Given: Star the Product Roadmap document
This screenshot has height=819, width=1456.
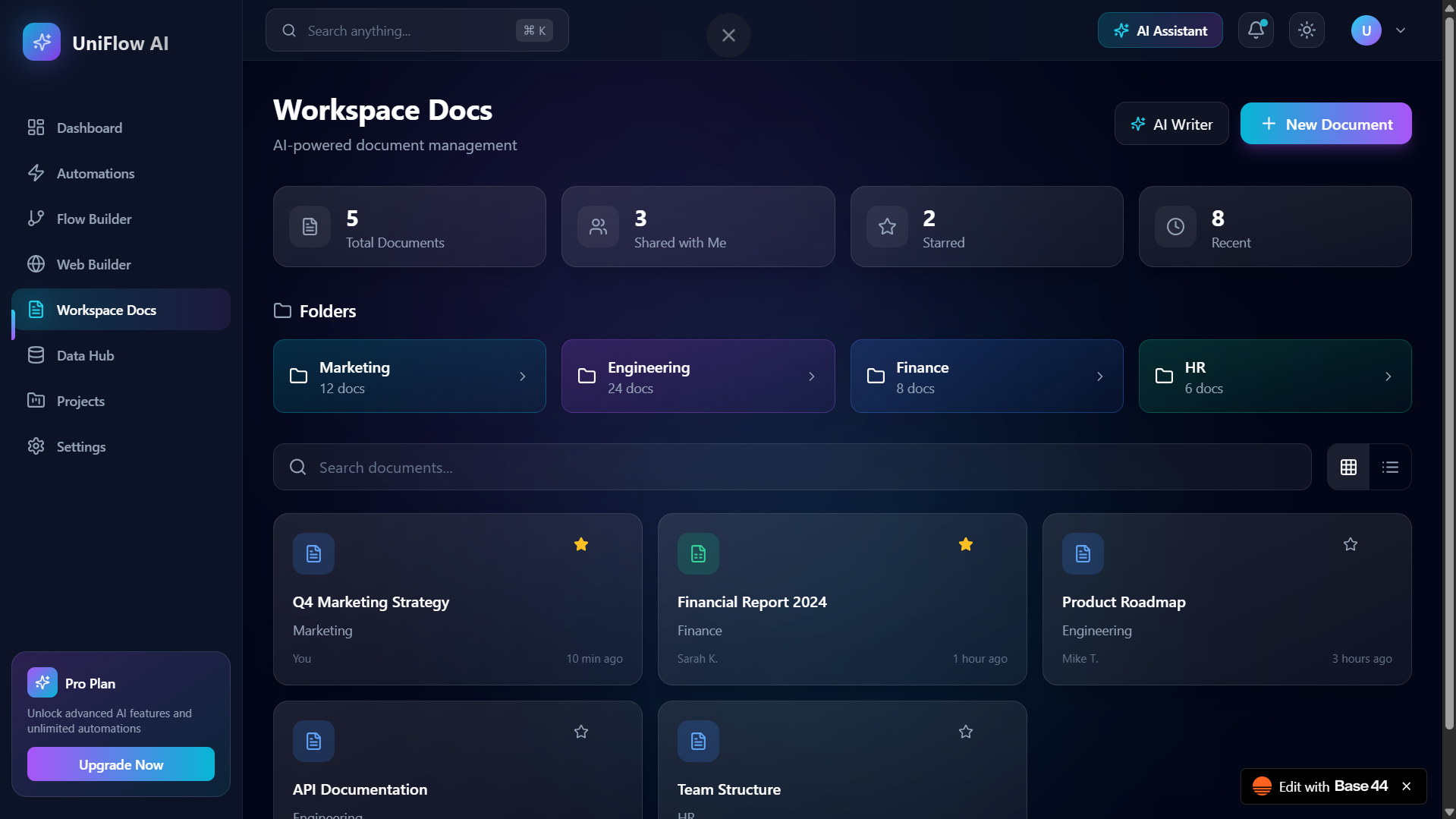Looking at the screenshot, I should (x=1350, y=544).
